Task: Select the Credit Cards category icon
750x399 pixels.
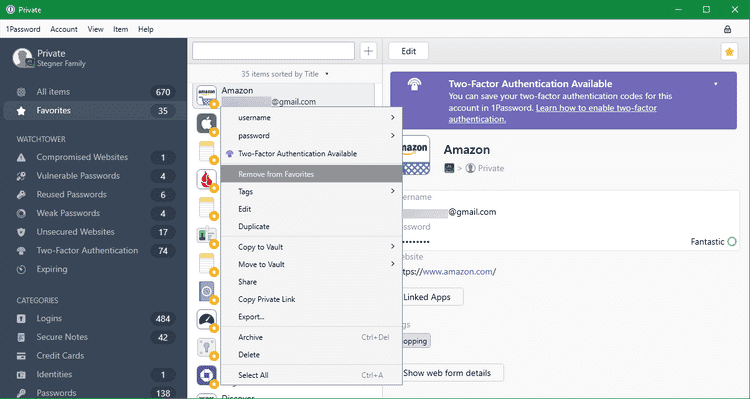Action: [x=21, y=356]
